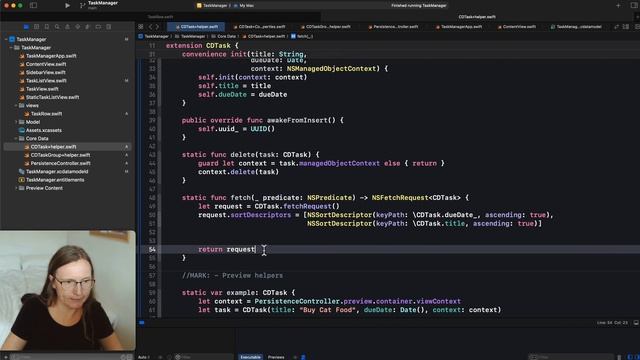Open the TaskManager scheme selector
Screen dimensions: 640x360
[212, 6]
